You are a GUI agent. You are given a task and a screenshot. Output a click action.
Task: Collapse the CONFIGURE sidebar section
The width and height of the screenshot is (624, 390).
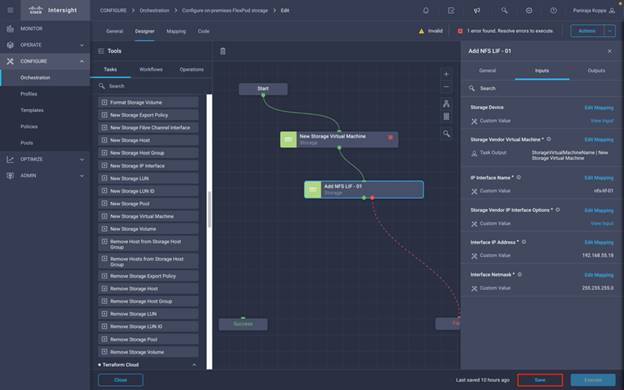[82, 61]
